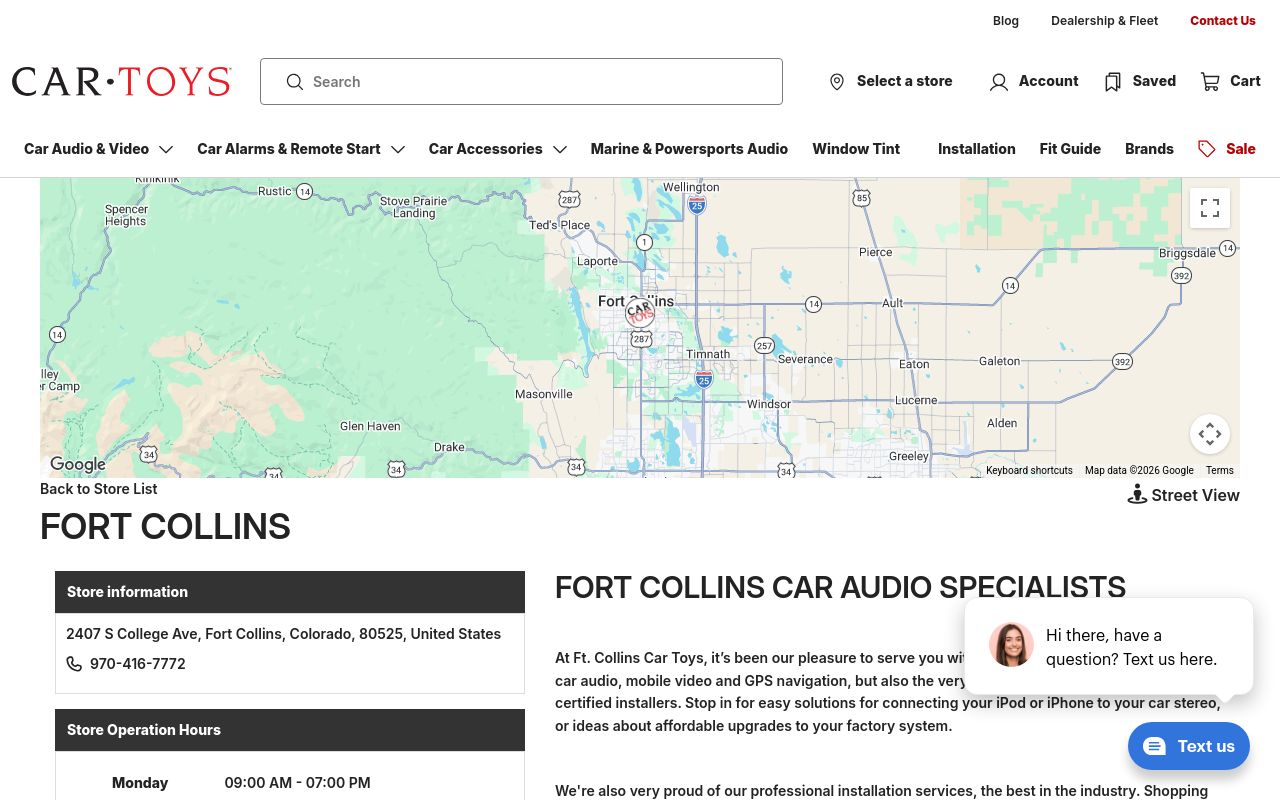The width and height of the screenshot is (1280, 800).
Task: Call 970-416-7772 phone number
Action: [137, 664]
